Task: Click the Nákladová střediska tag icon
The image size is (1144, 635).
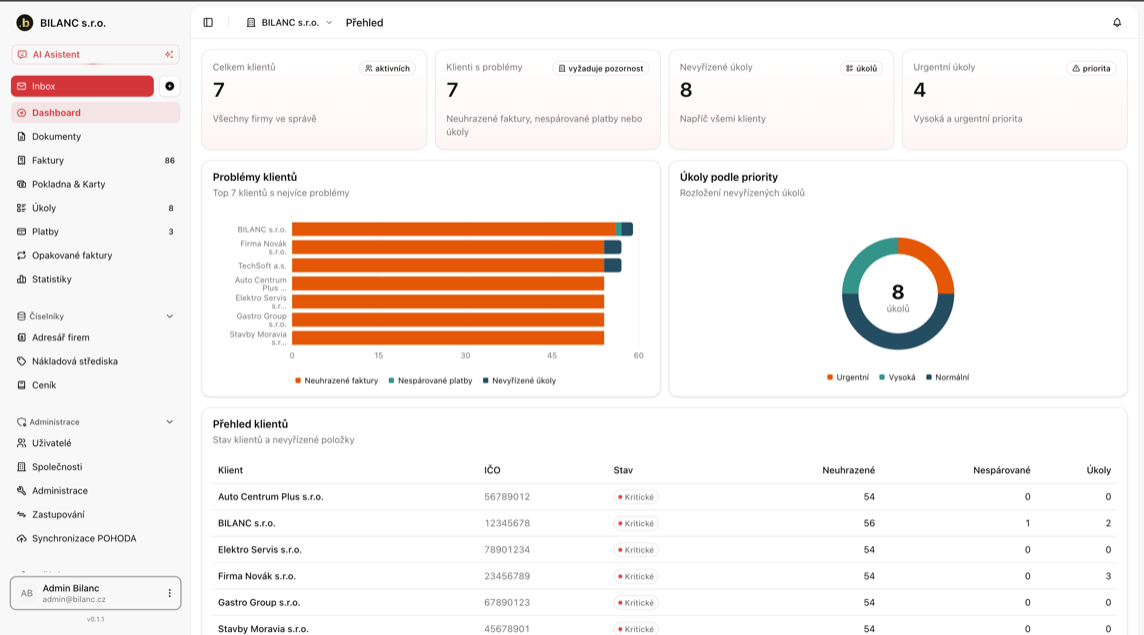Action: click(x=21, y=361)
